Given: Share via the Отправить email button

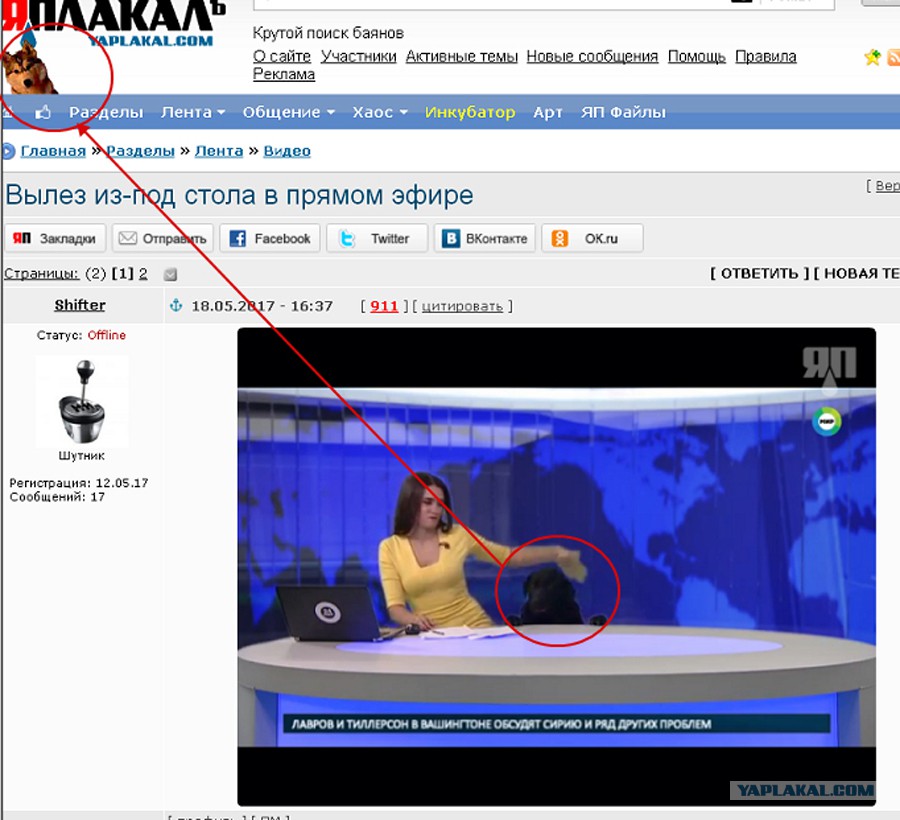Looking at the screenshot, I should point(162,238).
